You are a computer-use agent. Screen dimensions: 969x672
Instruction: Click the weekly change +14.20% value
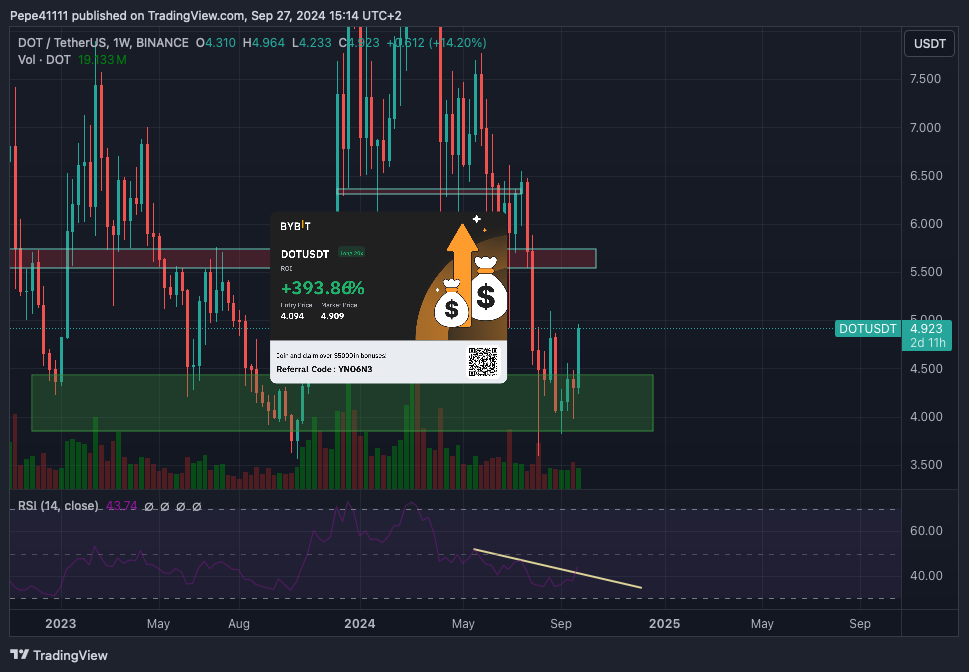tap(457, 43)
